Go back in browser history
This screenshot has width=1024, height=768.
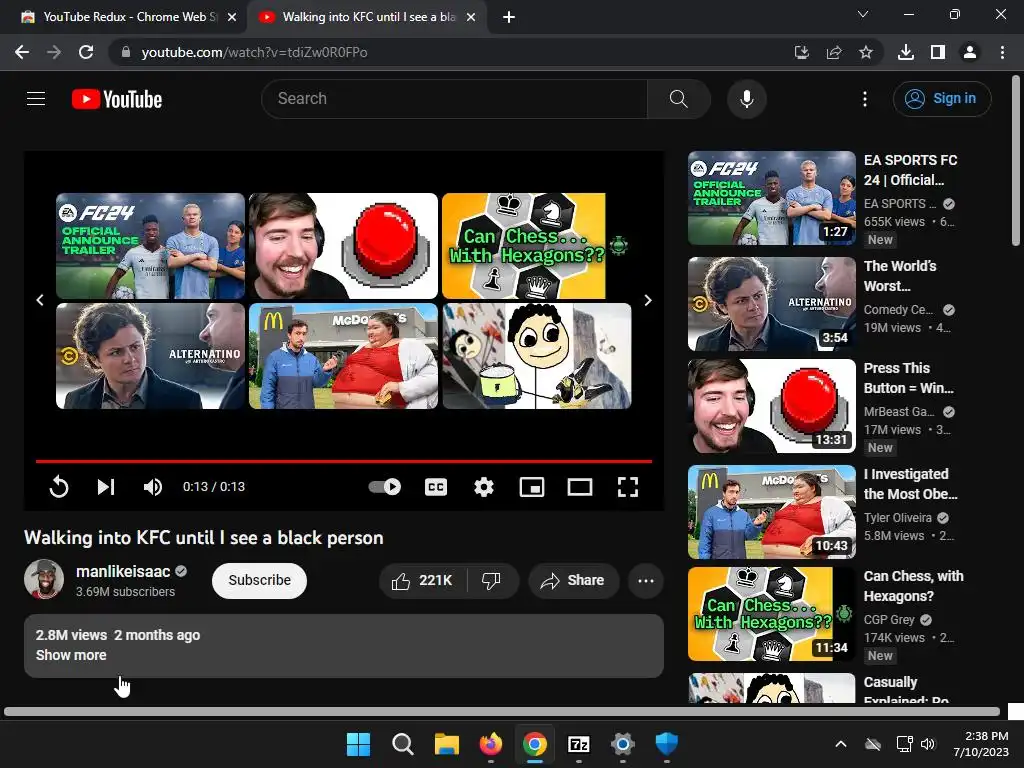pyautogui.click(x=22, y=52)
